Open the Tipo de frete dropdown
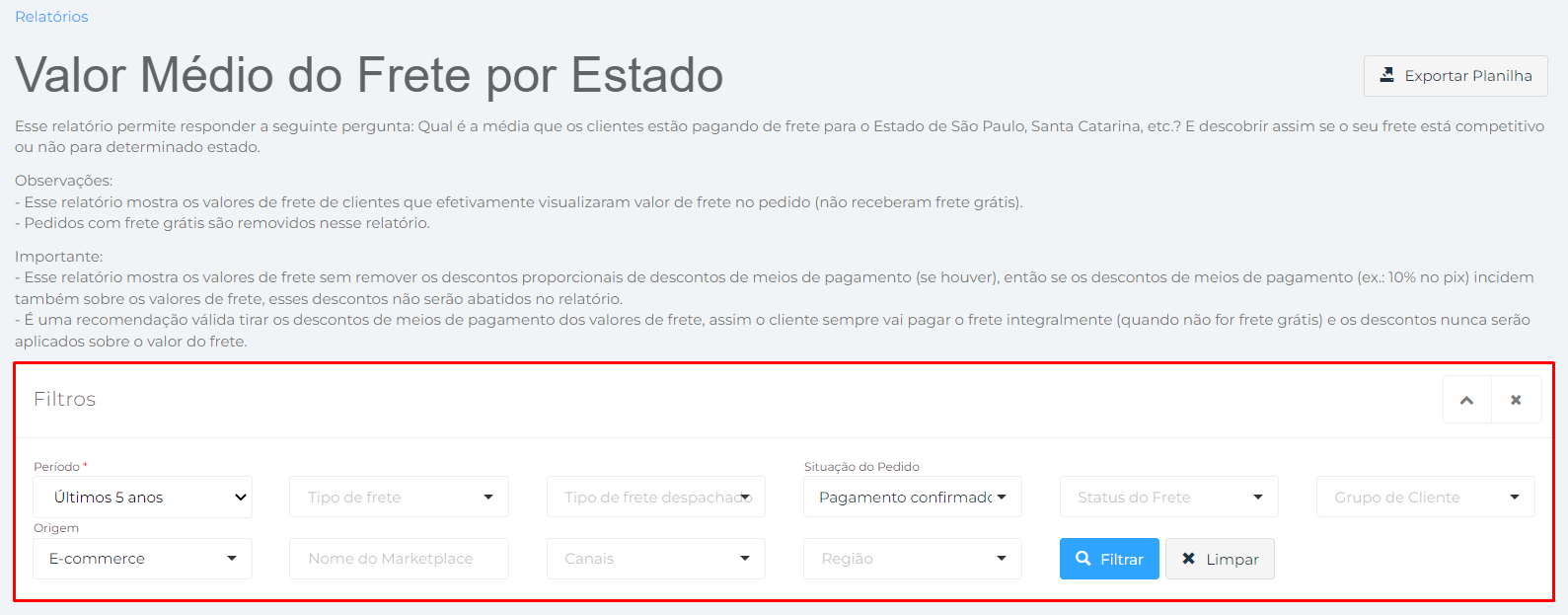This screenshot has height=615, width=1568. [399, 497]
